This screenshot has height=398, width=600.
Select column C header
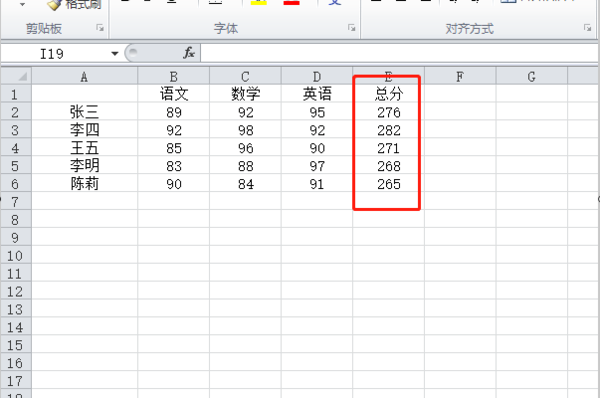[x=245, y=77]
